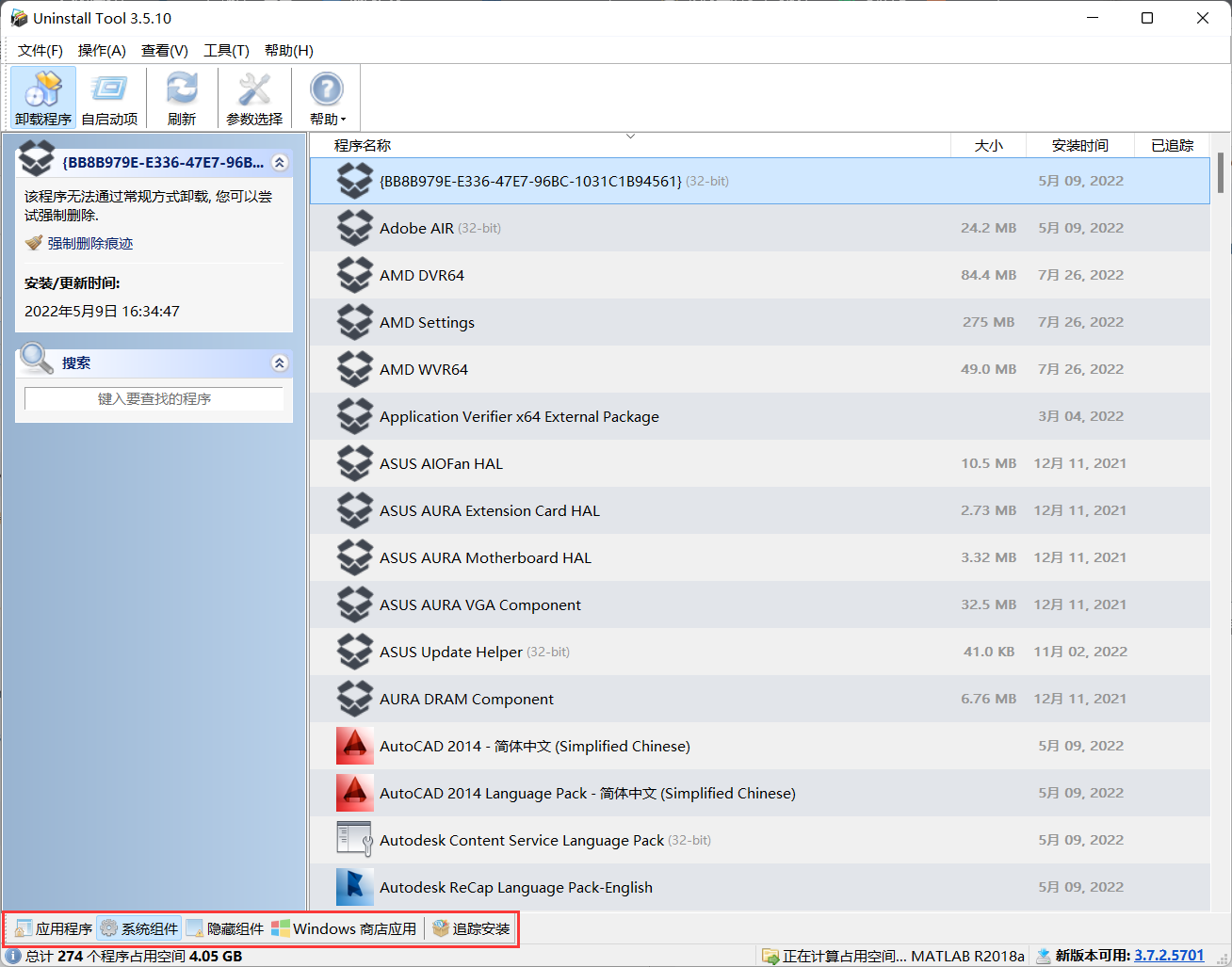Click the Autodesk ReCap Language Pack icon
This screenshot has width=1232, height=967.
coord(355,887)
